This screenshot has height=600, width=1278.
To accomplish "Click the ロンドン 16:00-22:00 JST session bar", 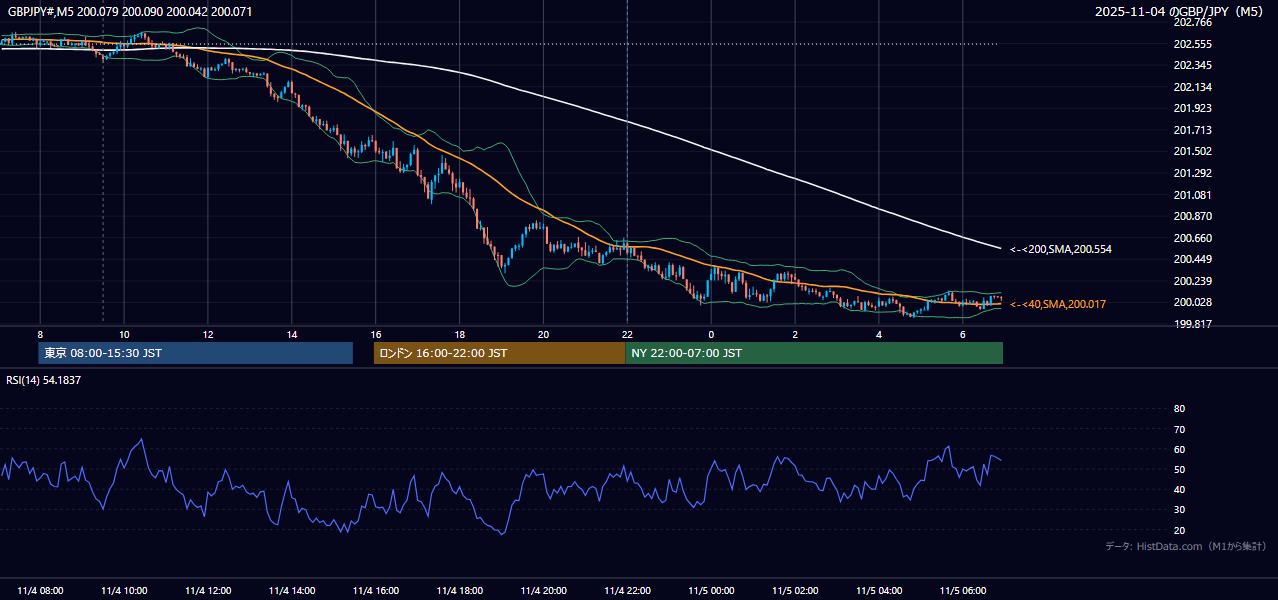I will click(500, 353).
